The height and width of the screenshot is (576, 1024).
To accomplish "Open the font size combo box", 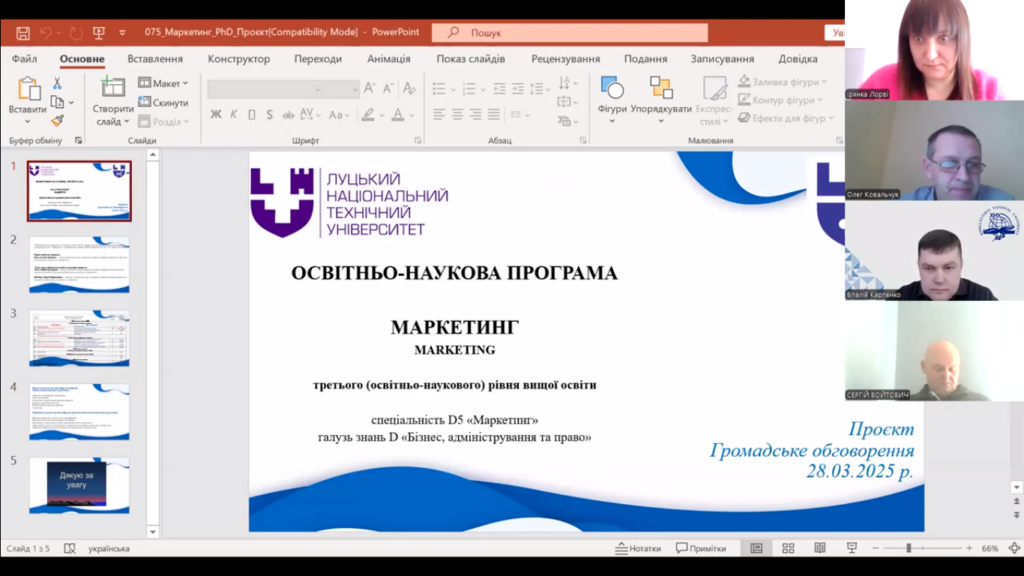I will (x=342, y=89).
